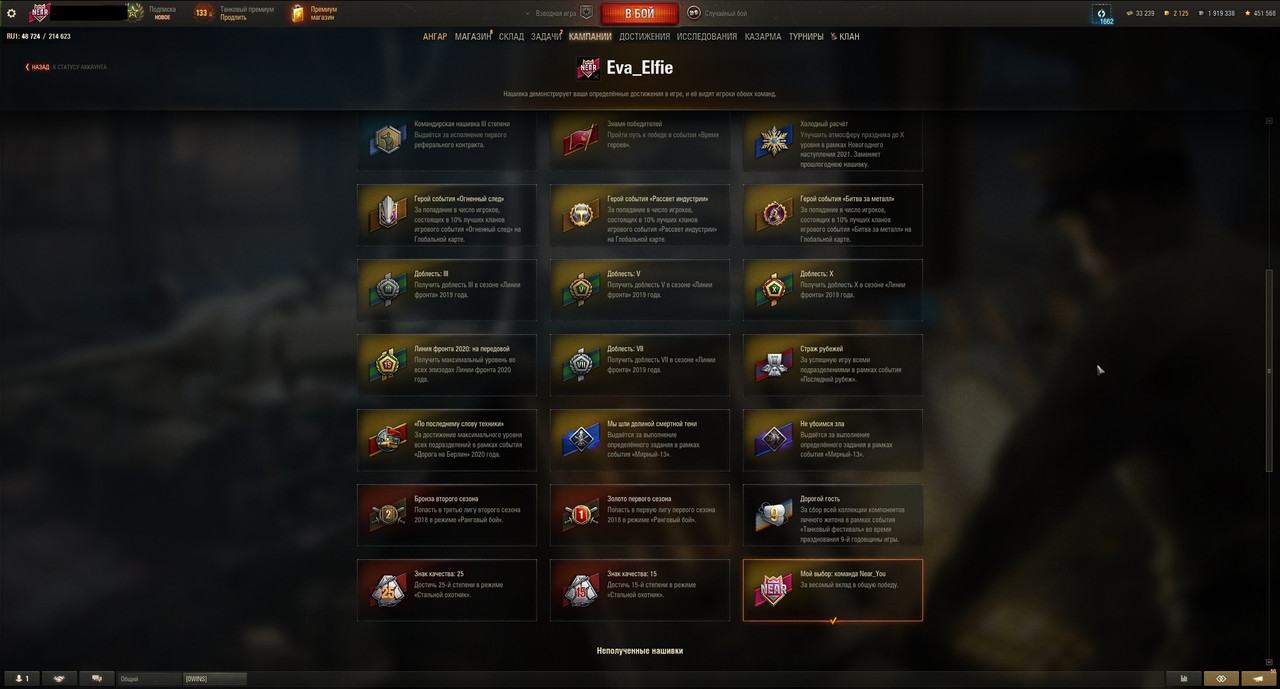Image resolution: width=1280 pixels, height=689 pixels.
Task: Open the ИССЛЕДОВАНИЯ tab
Action: tap(707, 37)
